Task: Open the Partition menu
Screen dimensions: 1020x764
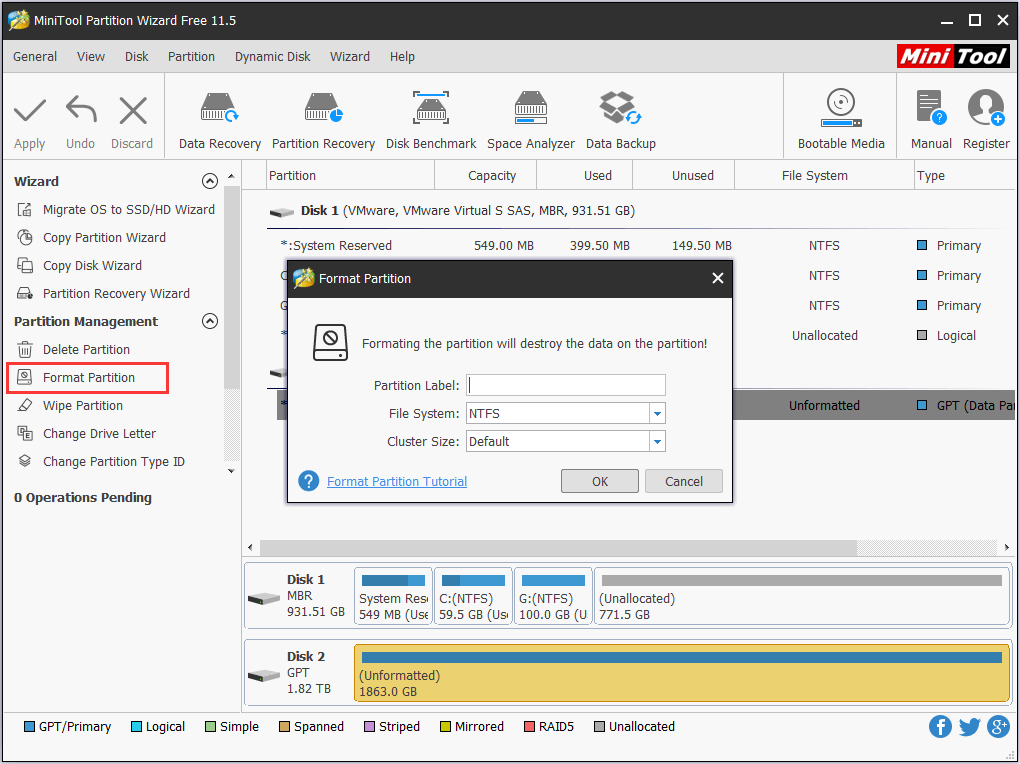Action: point(191,57)
